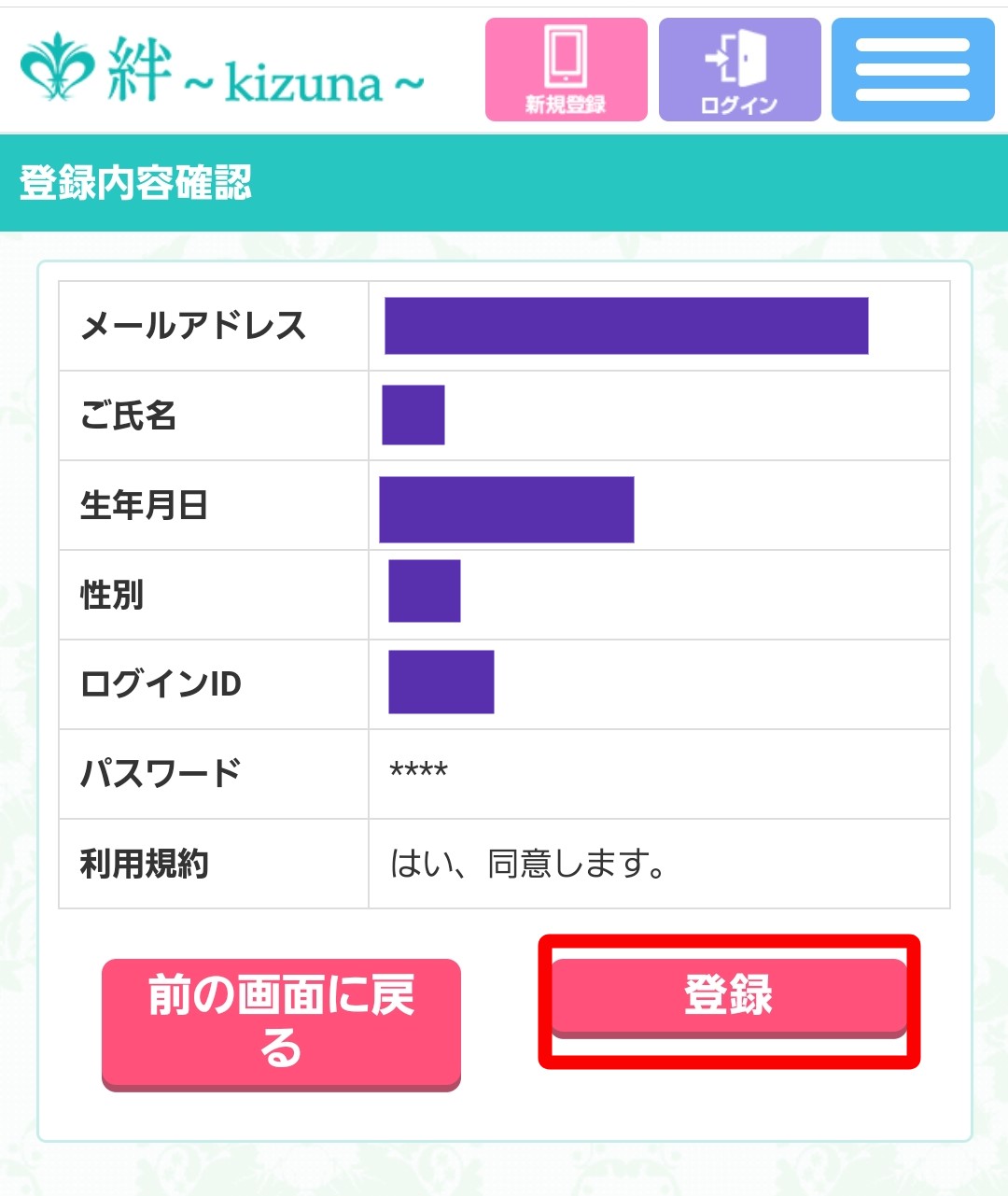Click the 登録内容確認 header bar
The image size is (1008, 1196).
point(504,183)
